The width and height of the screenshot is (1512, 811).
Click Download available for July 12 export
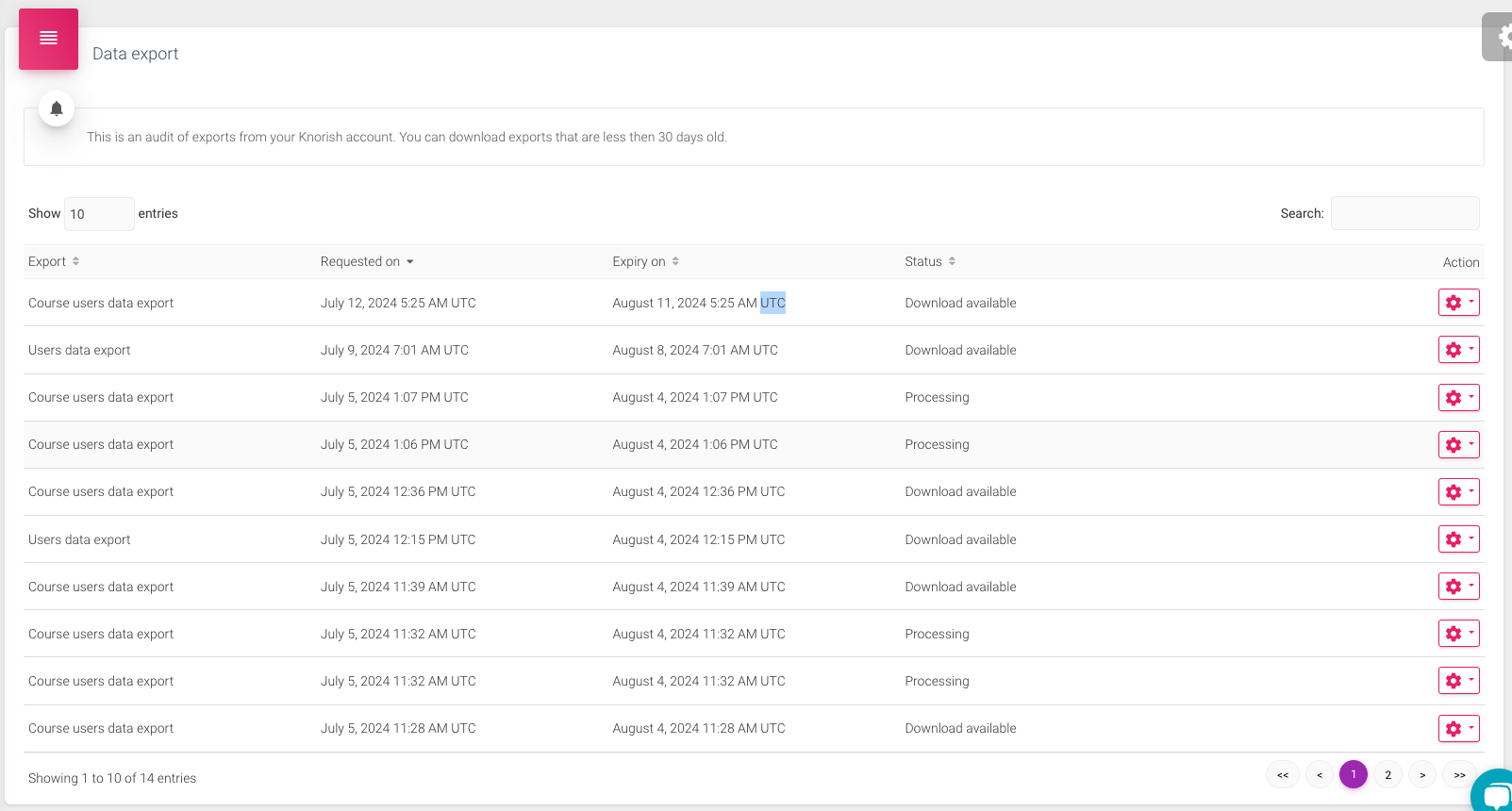pyautogui.click(x=960, y=303)
